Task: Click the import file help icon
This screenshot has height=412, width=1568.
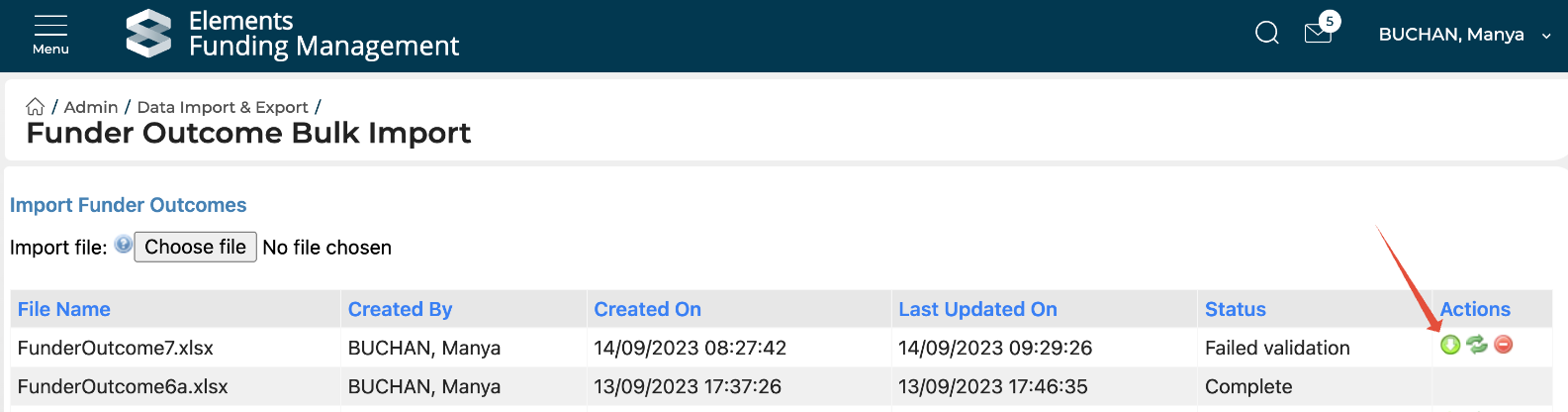Action: [123, 245]
